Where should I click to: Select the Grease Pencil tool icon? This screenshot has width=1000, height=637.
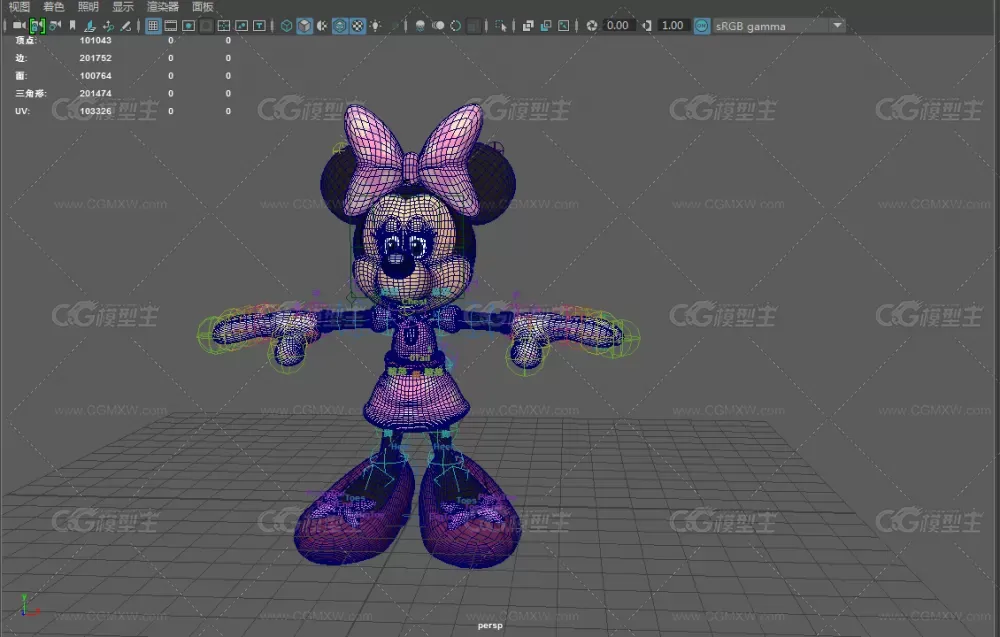[126, 26]
